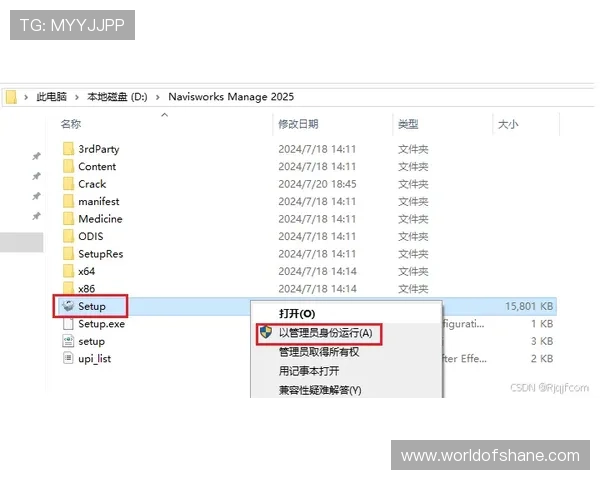Click the pin icon beside the Medicine row
Screen dimensions: 600x480
tap(36, 216)
